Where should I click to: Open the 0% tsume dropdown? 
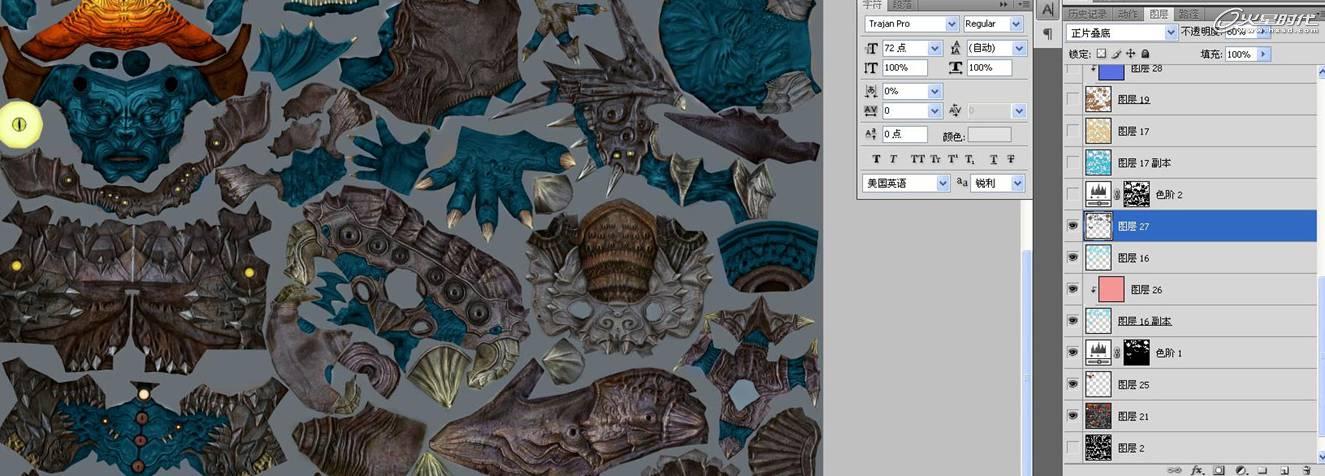pos(935,91)
